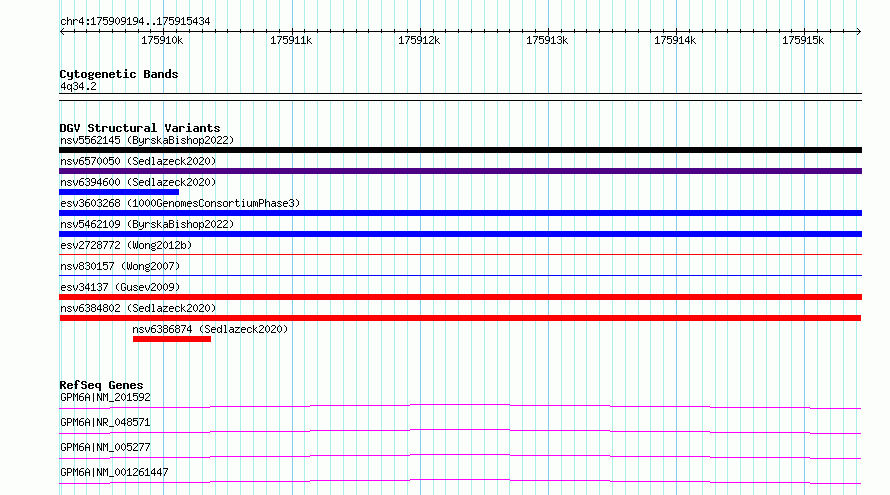
Task: Open nsv6384802 (Sedlazeck2020) variant label
Action: tap(138, 308)
